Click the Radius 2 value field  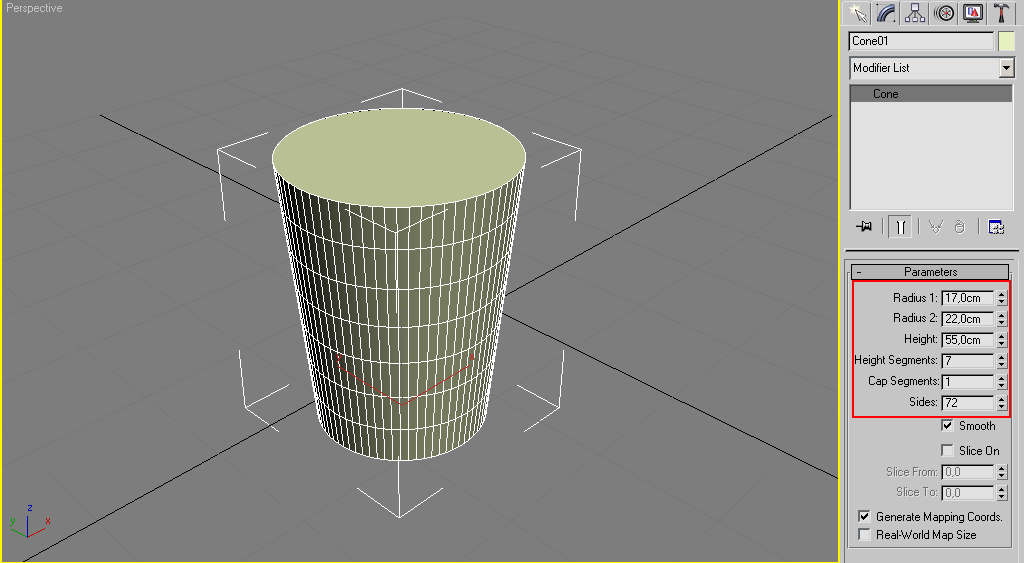[x=968, y=319]
